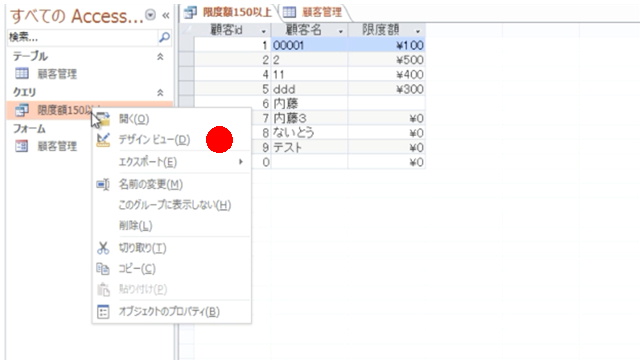640x360 pixels.
Task: Select the 限度額150以上 query icon
Action: (x=22, y=110)
